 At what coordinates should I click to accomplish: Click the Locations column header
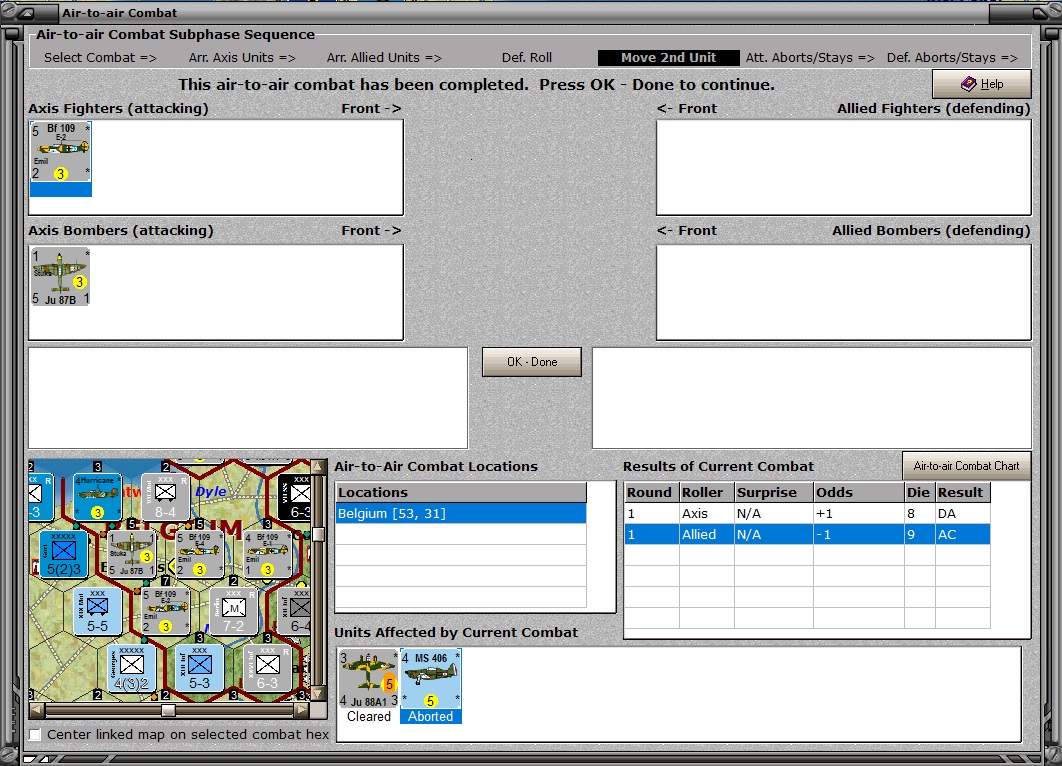click(461, 492)
